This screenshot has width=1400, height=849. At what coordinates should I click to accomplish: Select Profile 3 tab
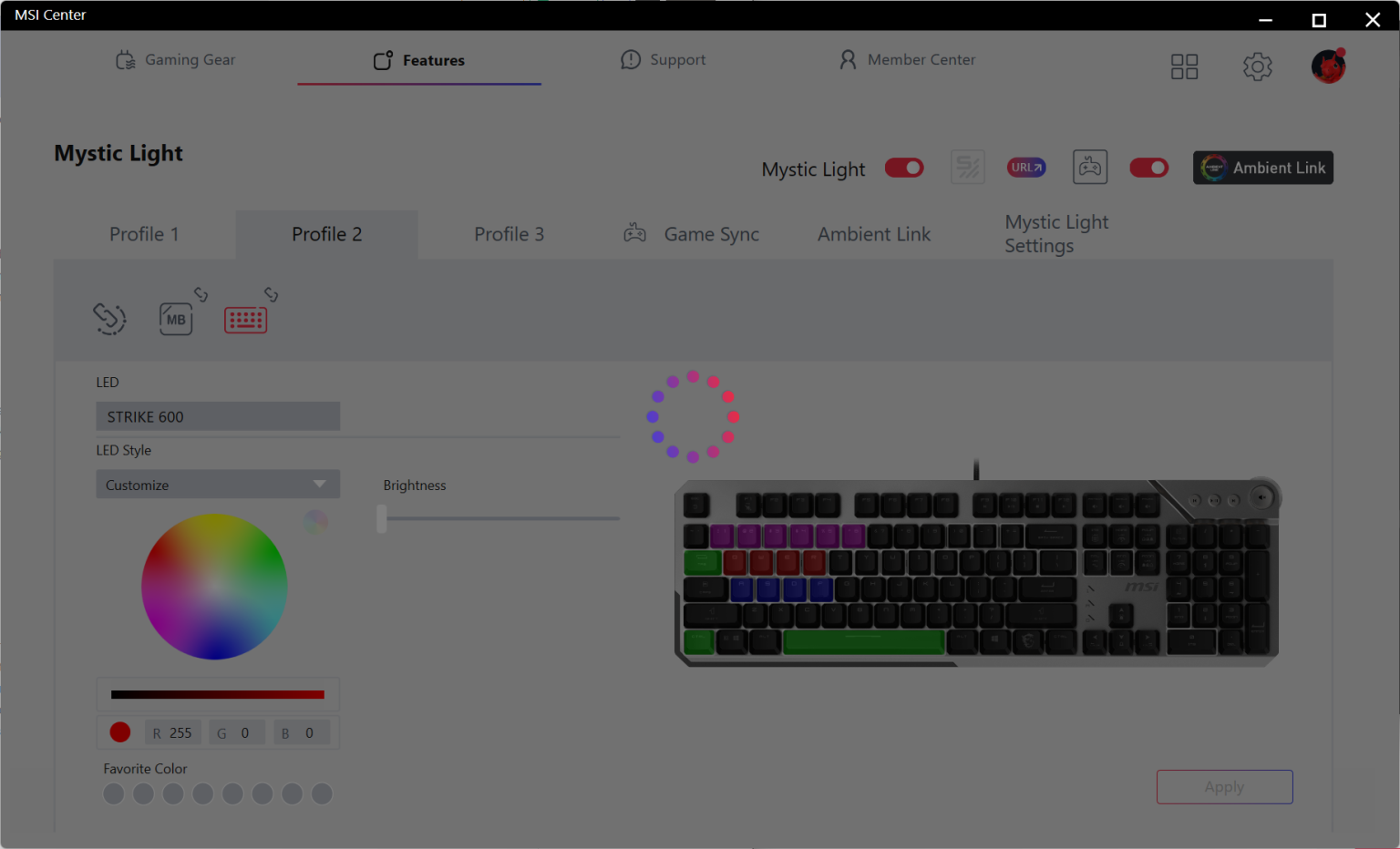510,234
